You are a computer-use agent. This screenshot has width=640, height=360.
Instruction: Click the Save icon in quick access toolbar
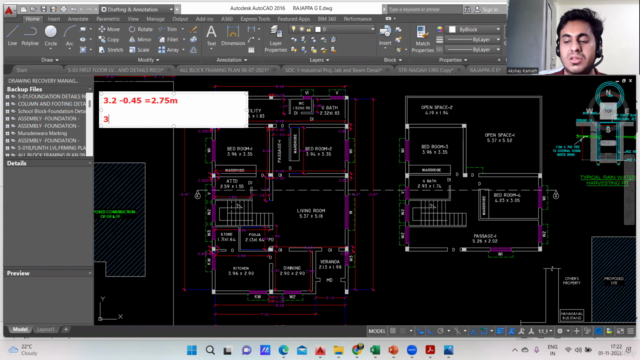44,9
